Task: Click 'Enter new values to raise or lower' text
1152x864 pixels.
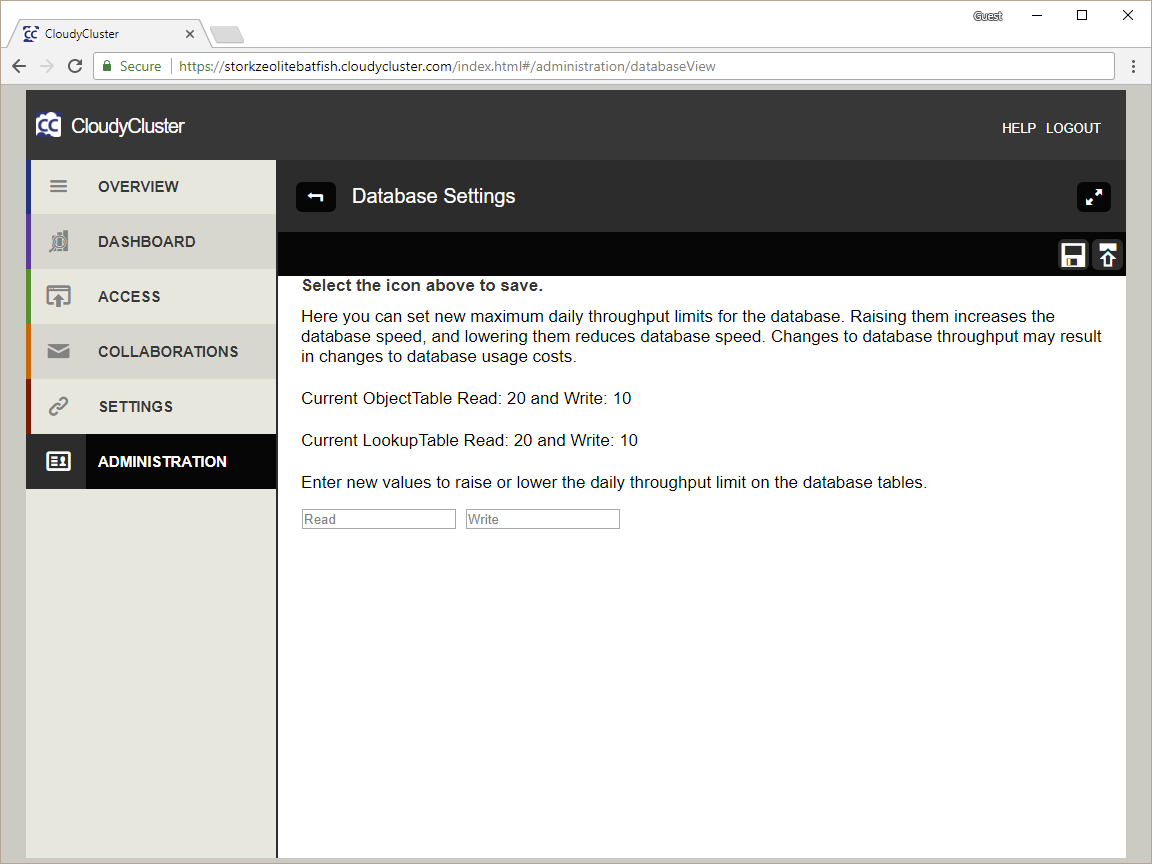Action: [x=614, y=482]
